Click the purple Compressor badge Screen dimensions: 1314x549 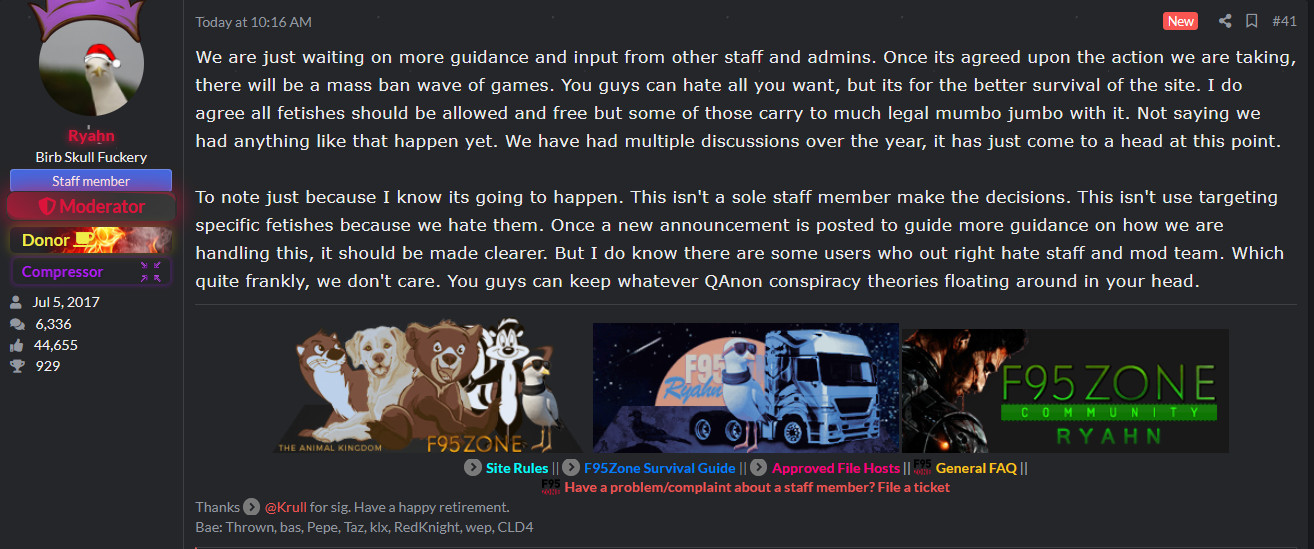(x=91, y=271)
